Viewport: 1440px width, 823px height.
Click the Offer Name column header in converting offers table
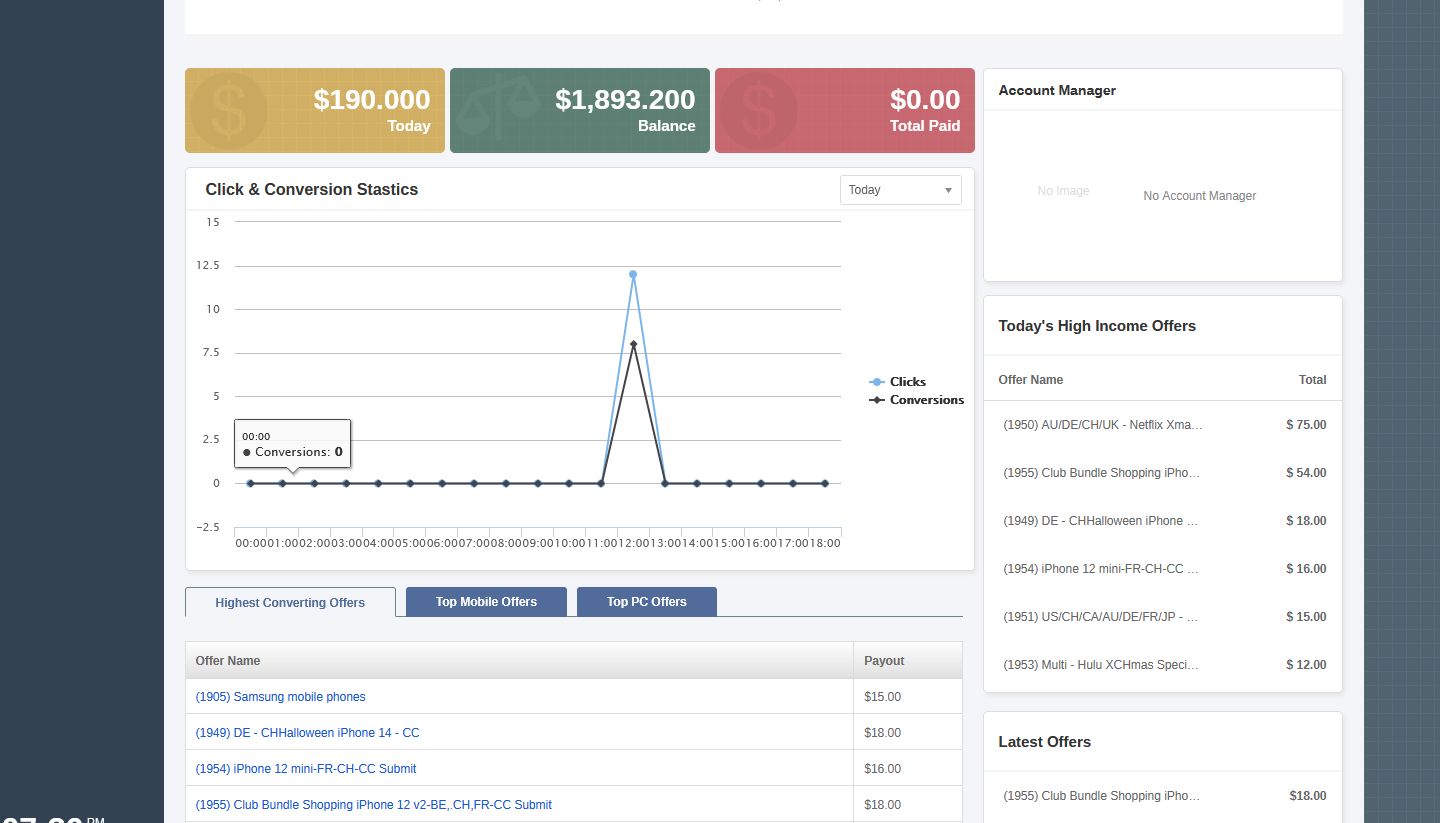coord(519,661)
